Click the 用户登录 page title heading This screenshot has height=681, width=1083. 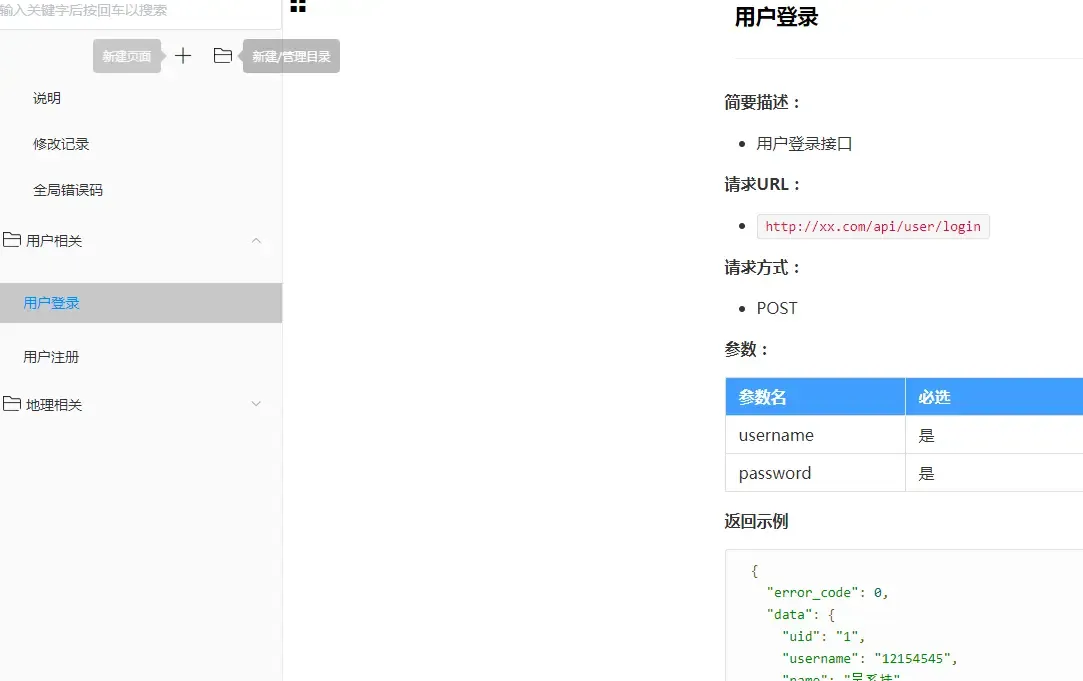tap(776, 17)
